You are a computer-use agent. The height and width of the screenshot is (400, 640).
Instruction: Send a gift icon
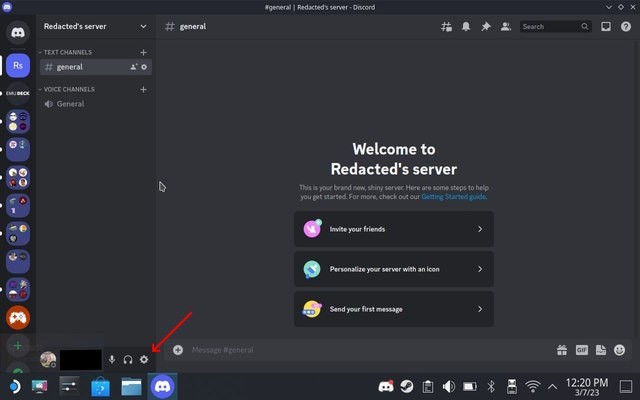click(562, 350)
